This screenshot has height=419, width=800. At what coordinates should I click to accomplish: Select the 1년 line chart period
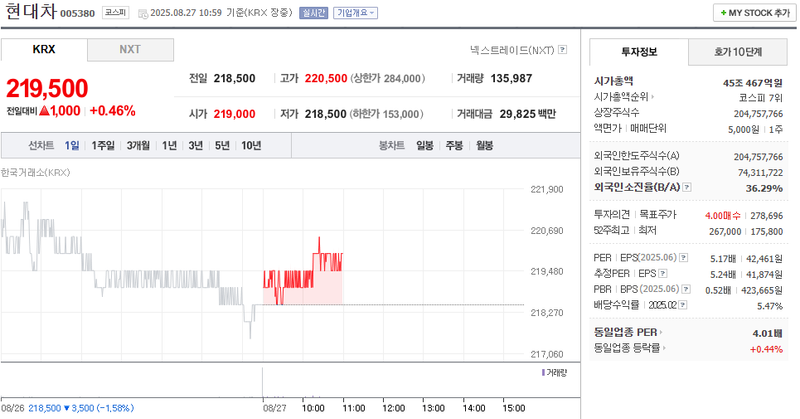169,145
